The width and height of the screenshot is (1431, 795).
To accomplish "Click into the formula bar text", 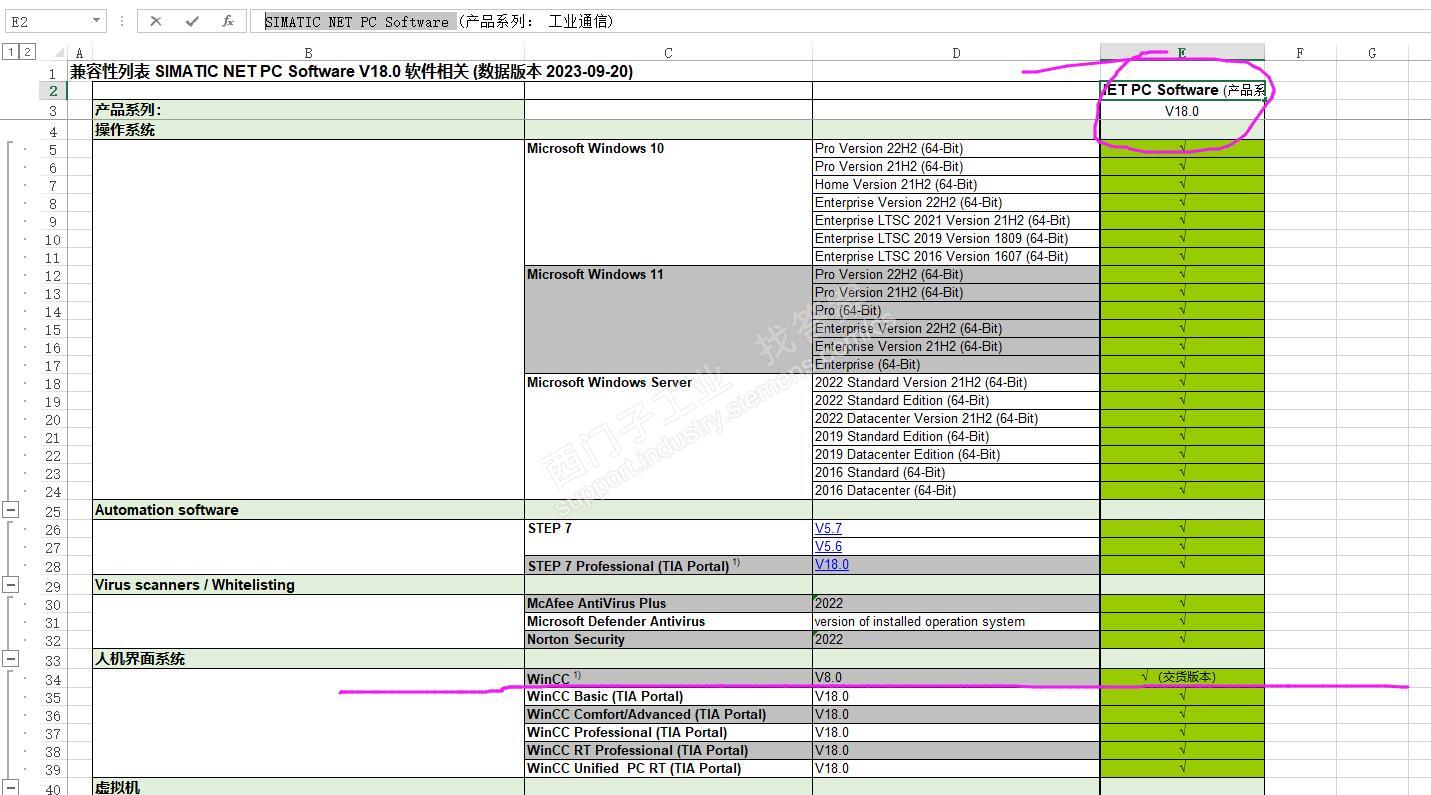I will click(x=840, y=21).
